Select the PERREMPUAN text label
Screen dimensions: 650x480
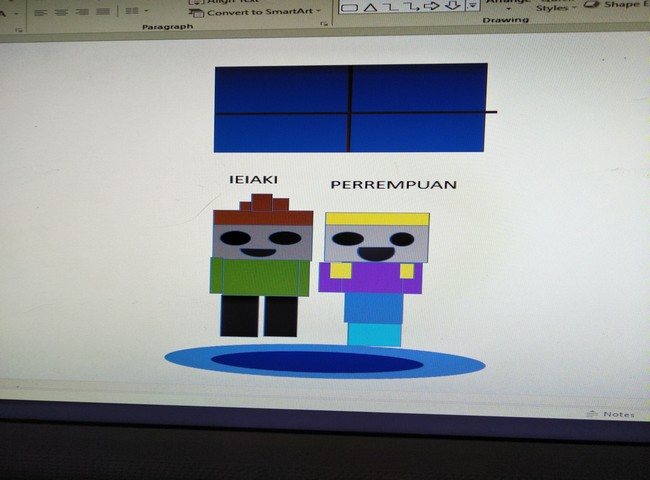click(x=393, y=185)
